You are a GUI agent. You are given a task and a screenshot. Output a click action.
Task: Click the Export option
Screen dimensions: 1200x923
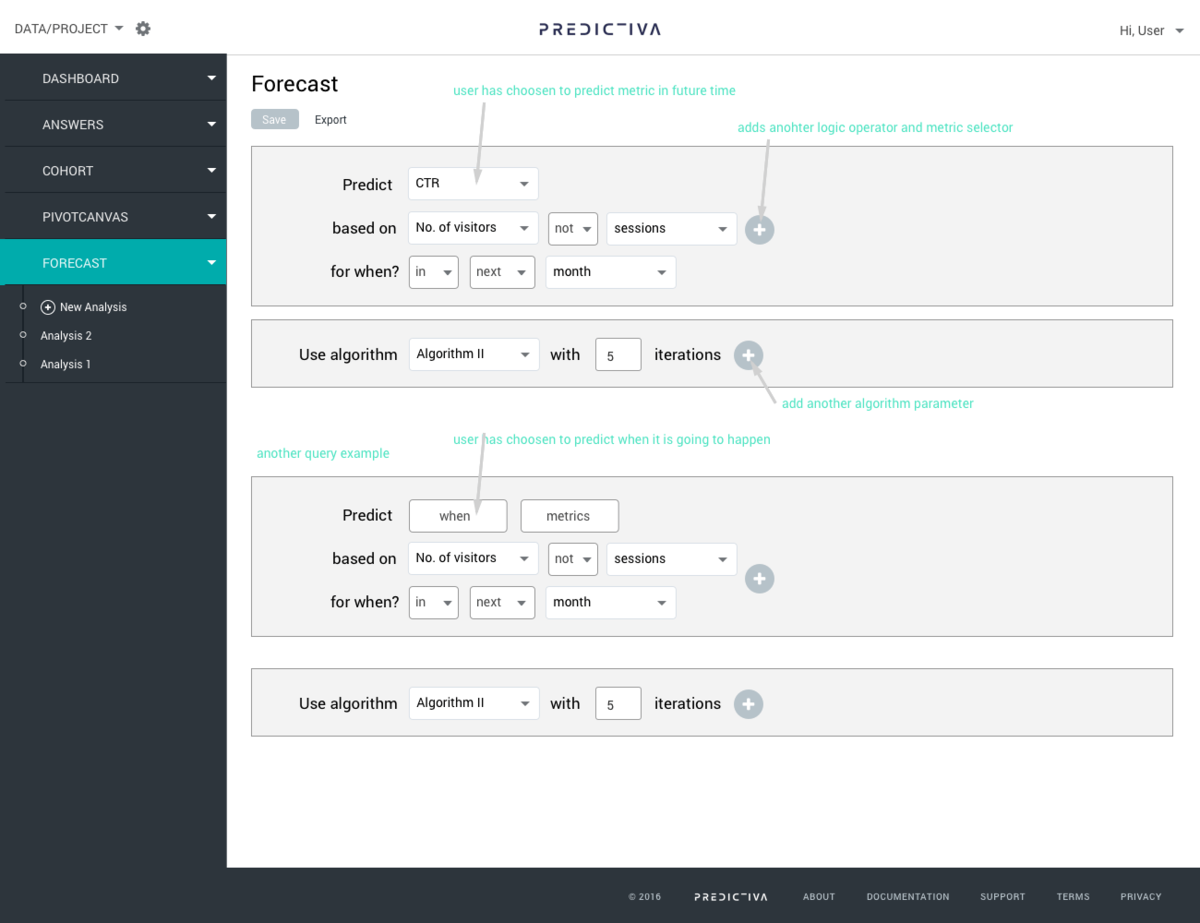point(330,118)
